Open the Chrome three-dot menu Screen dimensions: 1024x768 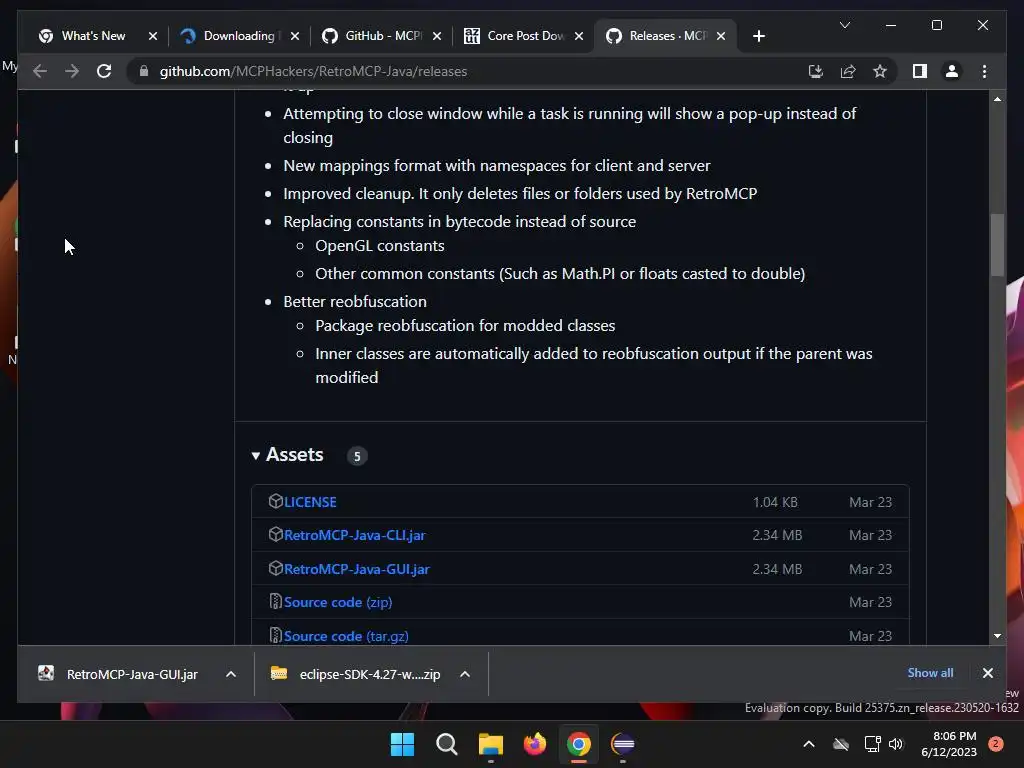984,71
